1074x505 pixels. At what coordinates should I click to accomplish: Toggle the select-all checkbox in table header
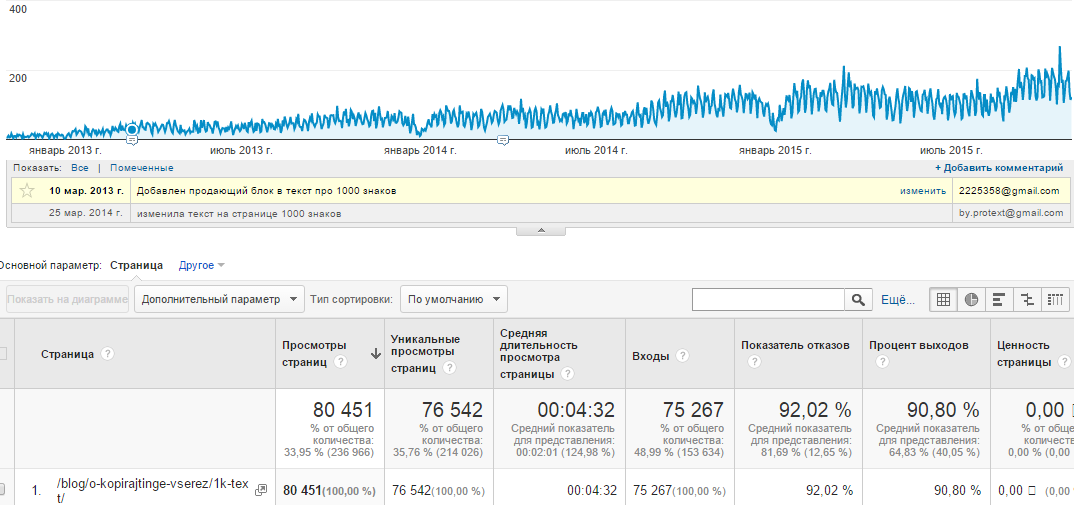point(2,353)
